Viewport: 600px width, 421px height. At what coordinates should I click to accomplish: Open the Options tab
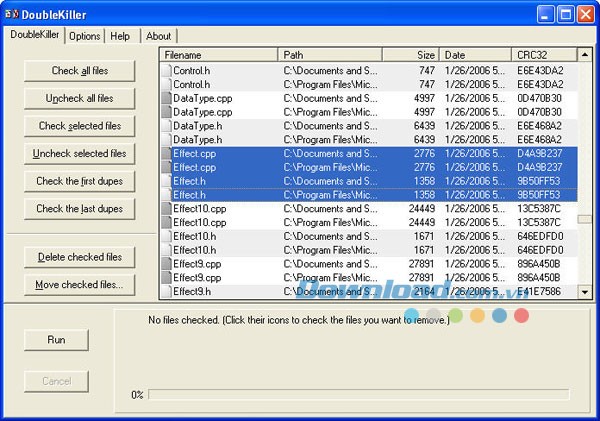point(84,36)
